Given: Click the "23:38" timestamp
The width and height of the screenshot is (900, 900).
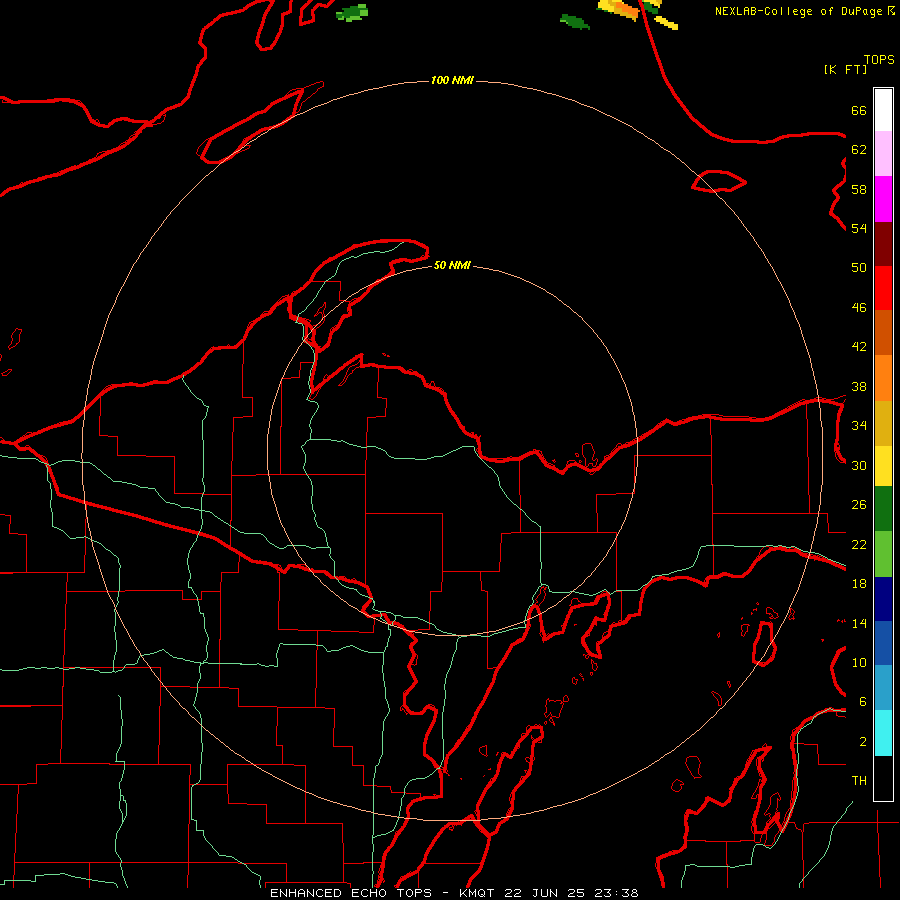Looking at the screenshot, I should click(616, 893).
